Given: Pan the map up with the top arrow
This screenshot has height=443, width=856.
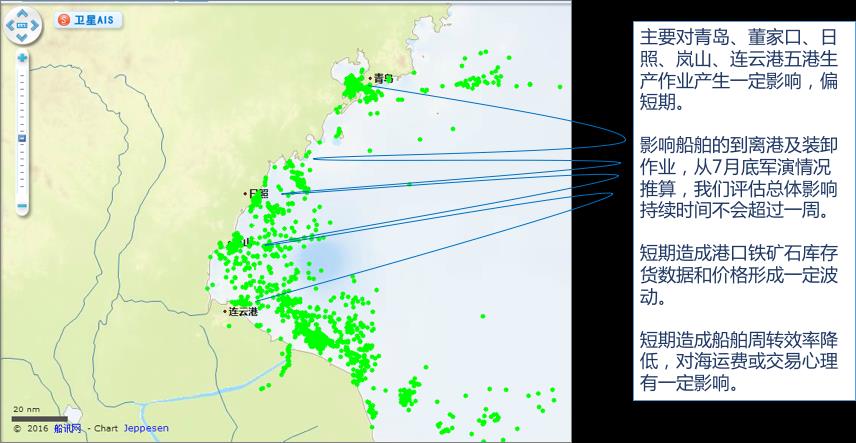Looking at the screenshot, I should coord(23,11).
